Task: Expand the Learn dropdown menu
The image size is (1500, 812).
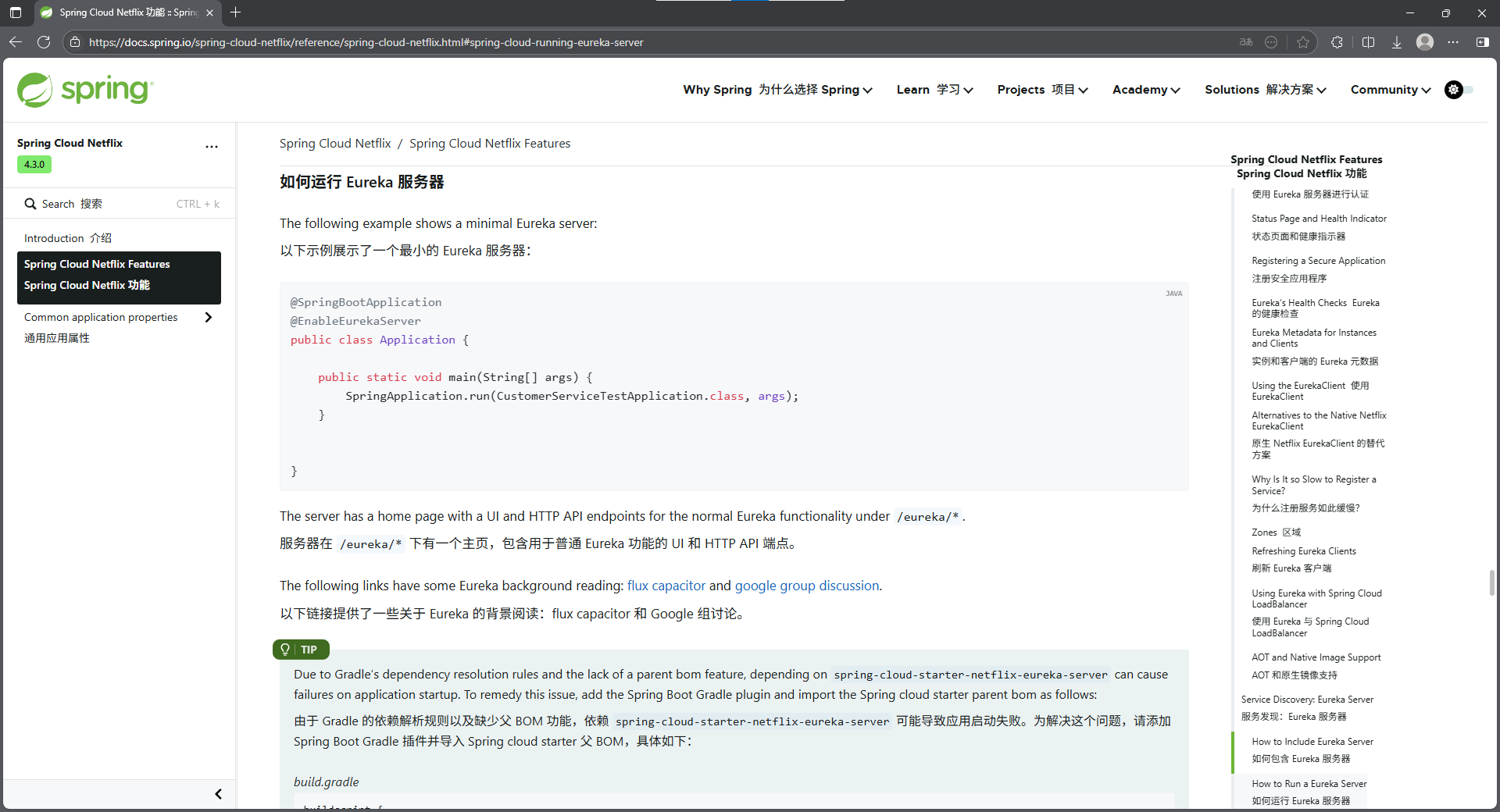Action: point(935,90)
